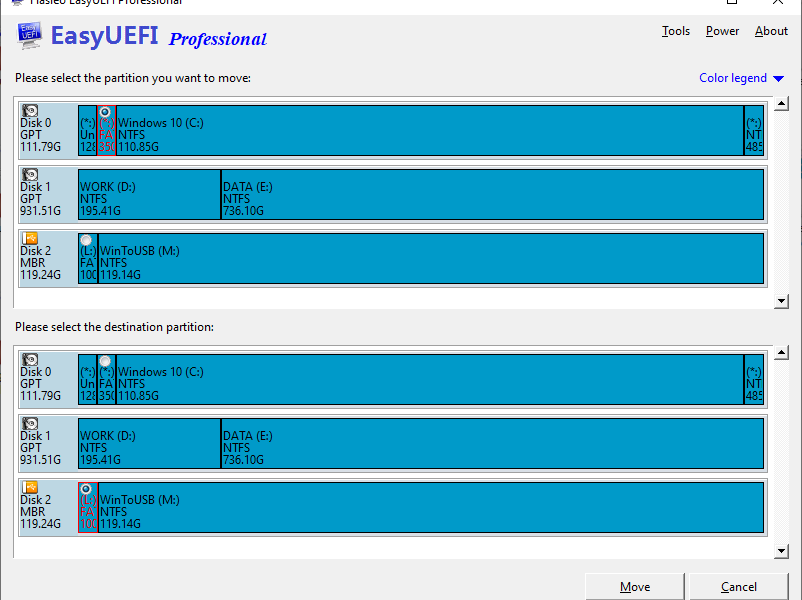
Task: Click Disk 0 hard drive icon in destination list
Action: 30,360
